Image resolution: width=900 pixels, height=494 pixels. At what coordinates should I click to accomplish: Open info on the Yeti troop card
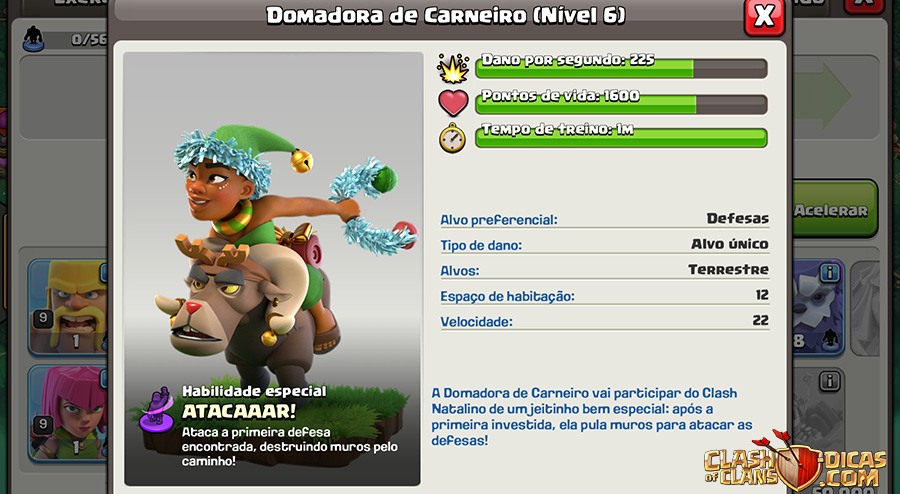[831, 274]
